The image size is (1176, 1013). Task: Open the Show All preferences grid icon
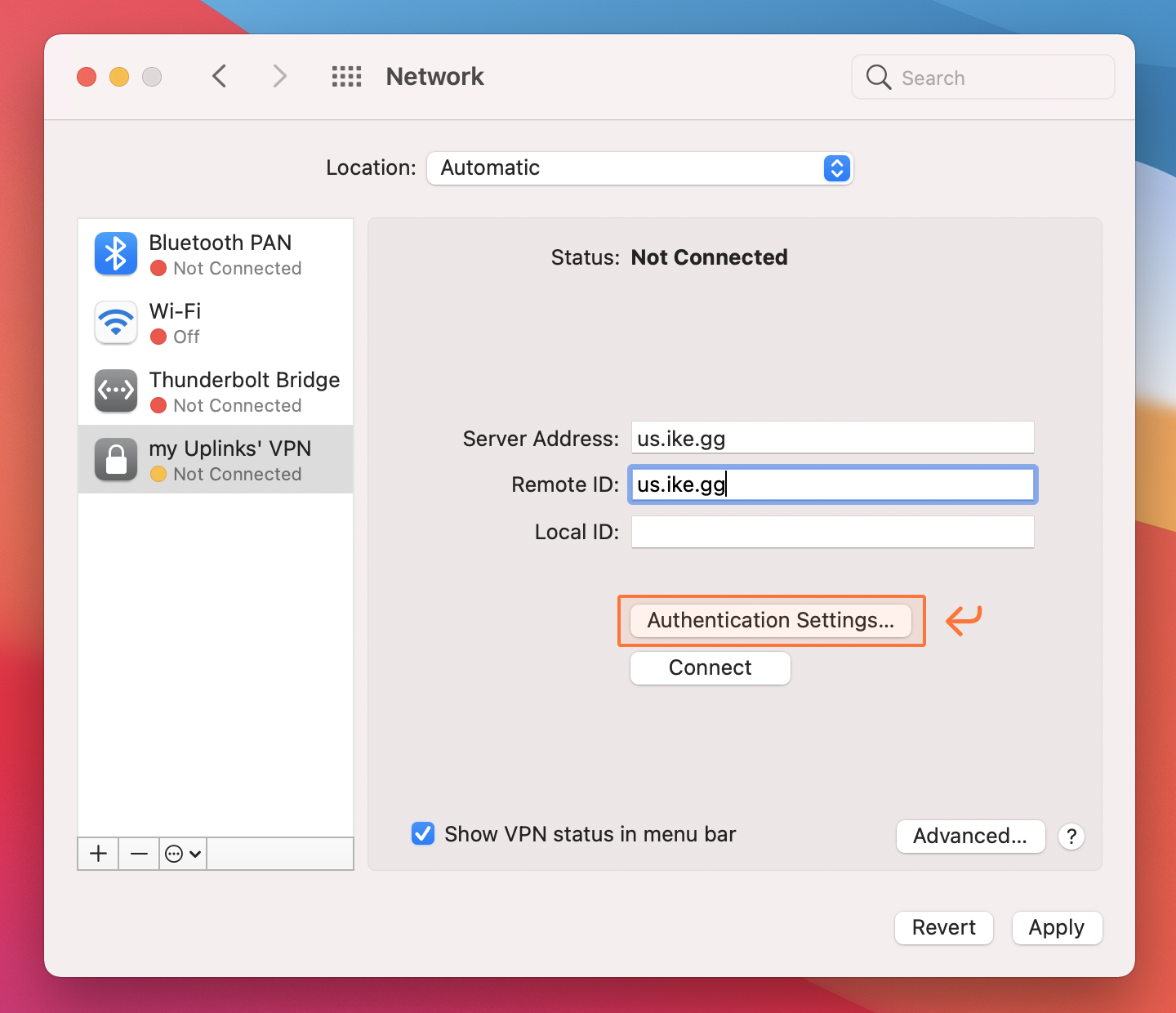click(346, 76)
